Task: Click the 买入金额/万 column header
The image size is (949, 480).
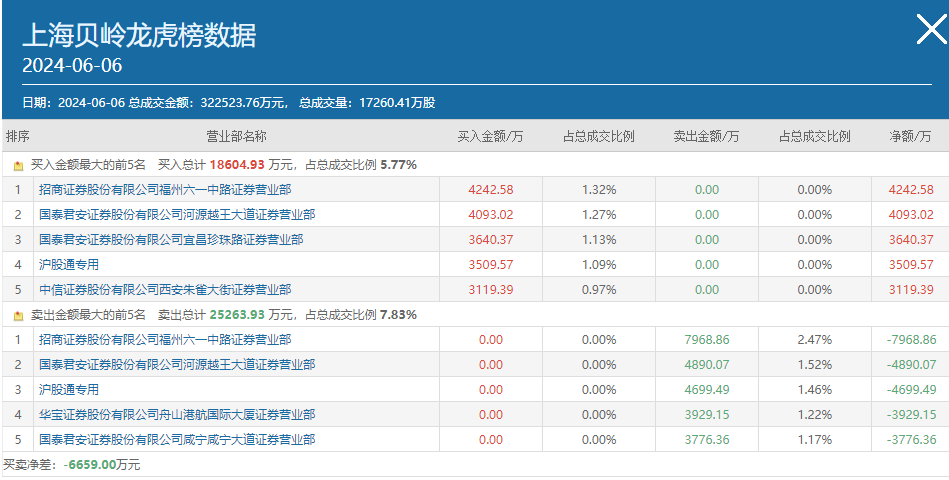Action: (490, 136)
